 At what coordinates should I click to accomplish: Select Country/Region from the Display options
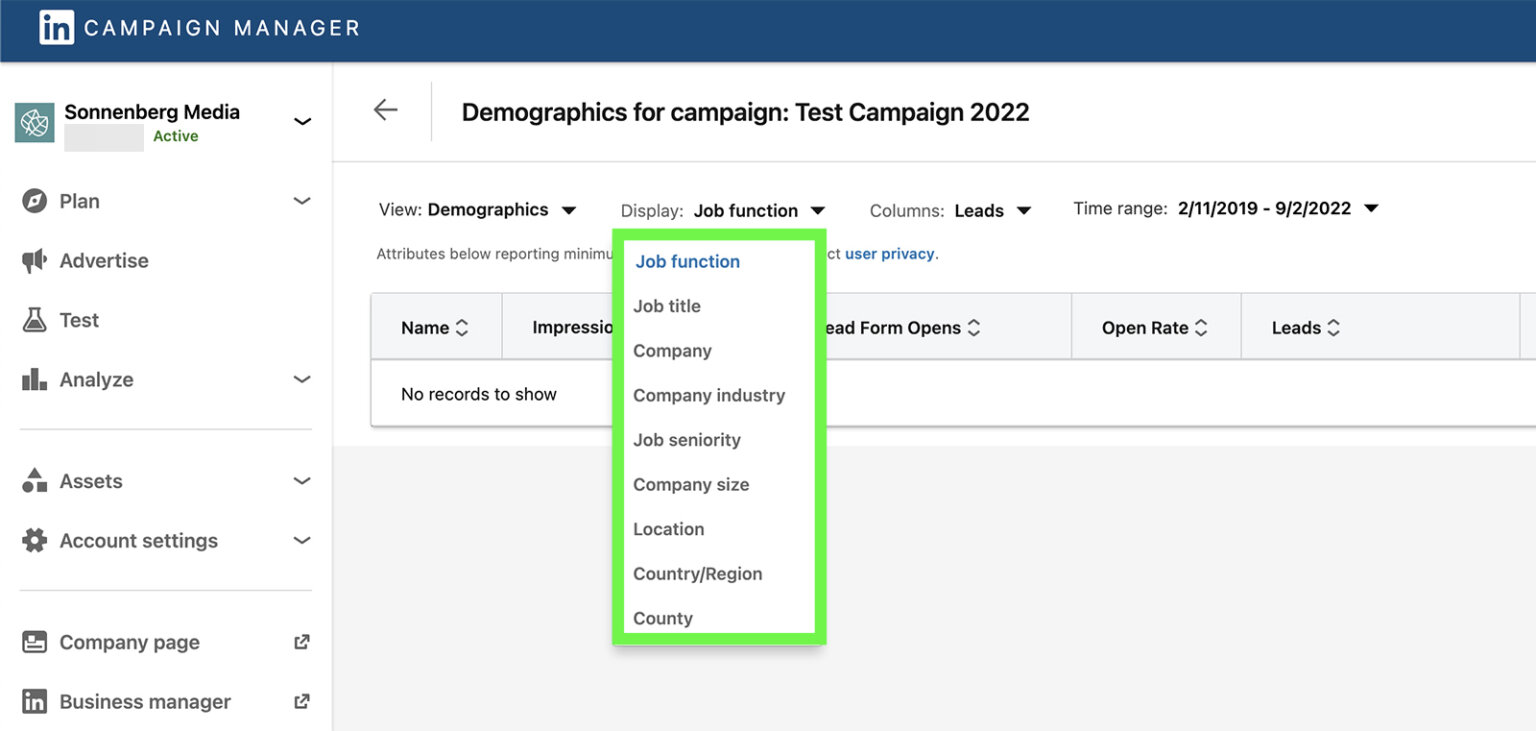698,574
